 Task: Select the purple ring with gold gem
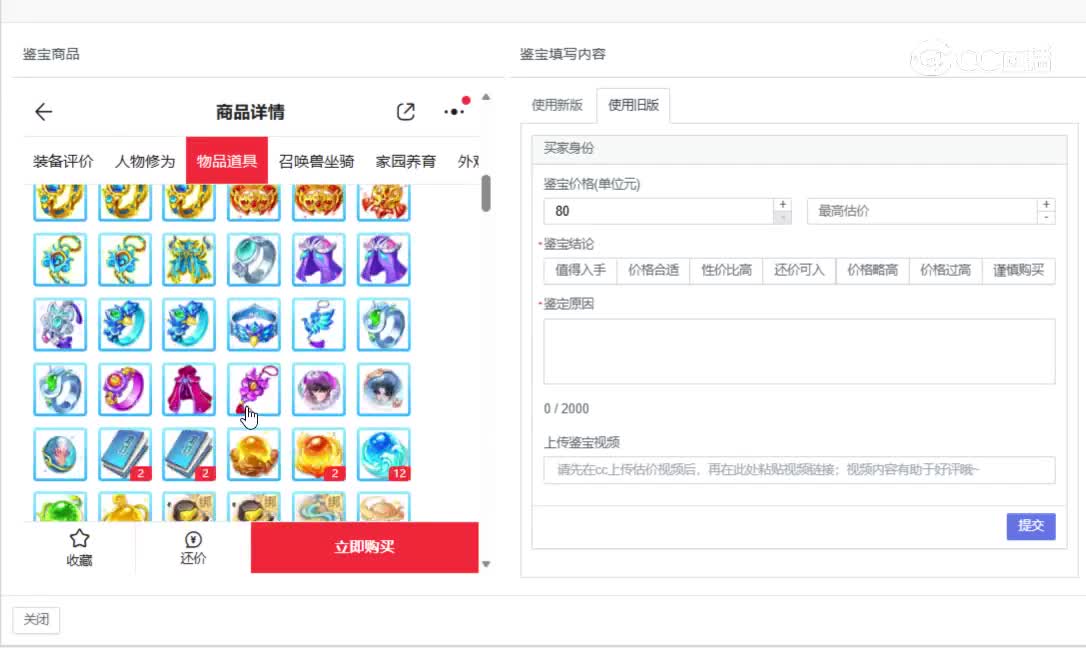point(125,389)
